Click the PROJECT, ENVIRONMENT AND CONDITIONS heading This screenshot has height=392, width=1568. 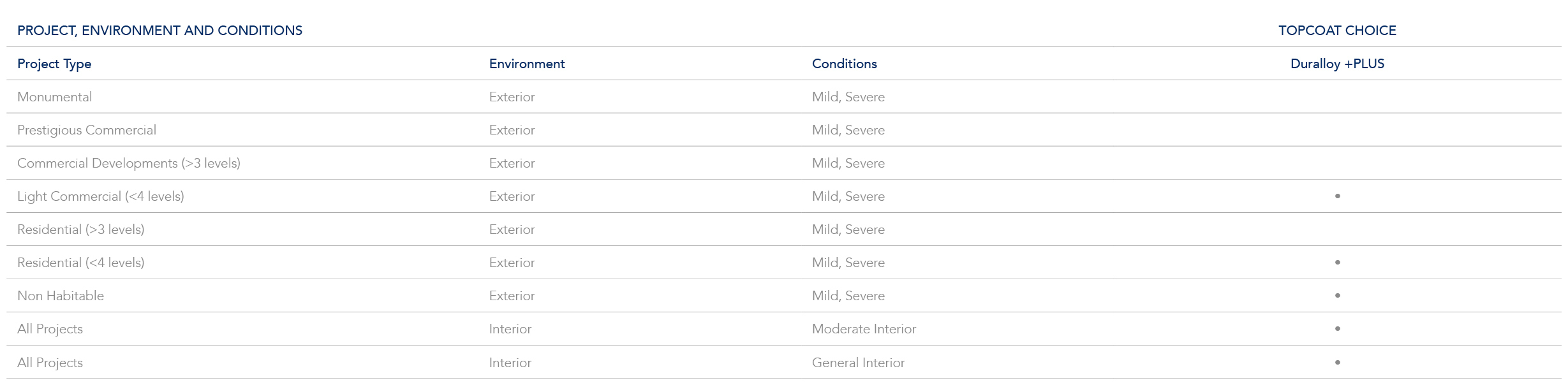click(159, 31)
